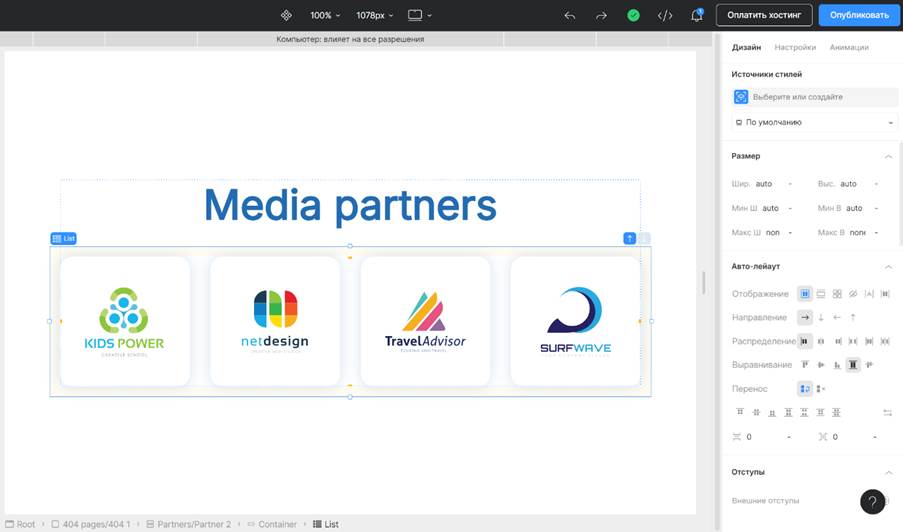
Task: Select Partners/Partner 2 breadcrumb
Action: pos(188,524)
